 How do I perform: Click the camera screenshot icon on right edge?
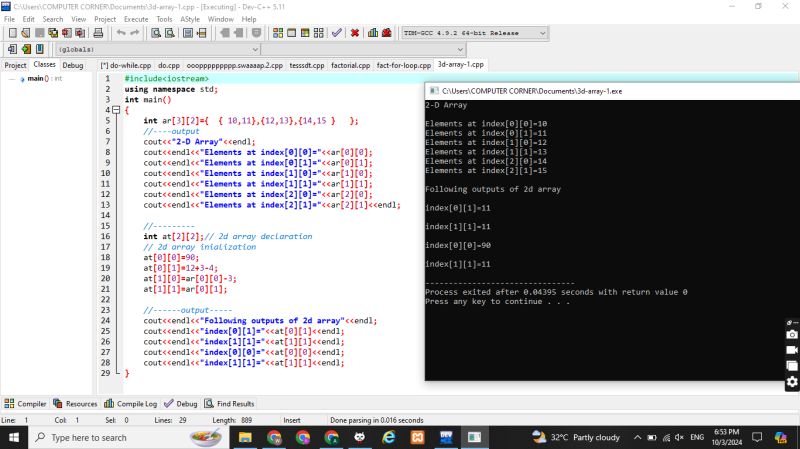pos(792,335)
